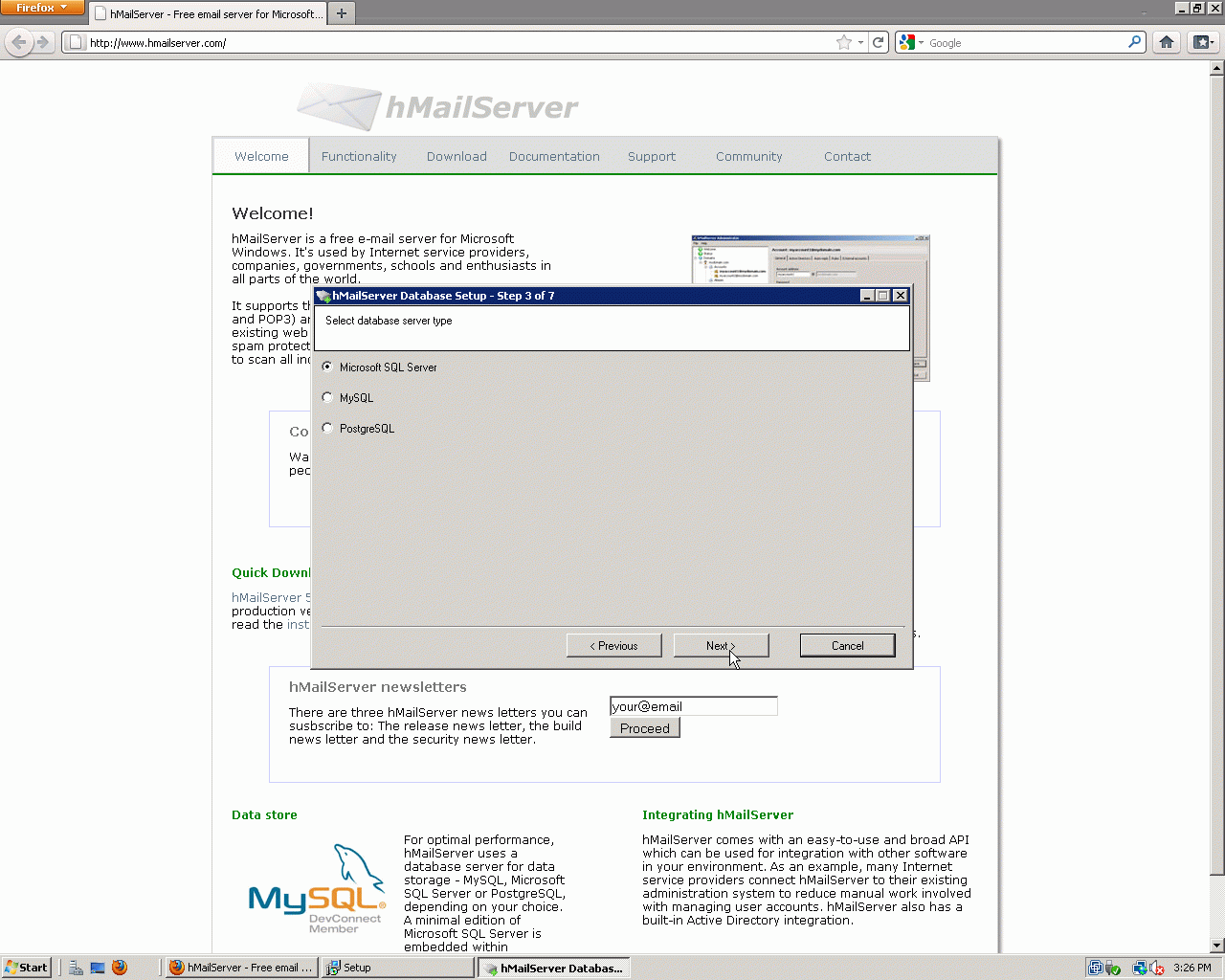Screen dimensions: 1225x980
Task: Click the Integrating hMailServer heading
Action: point(718,814)
